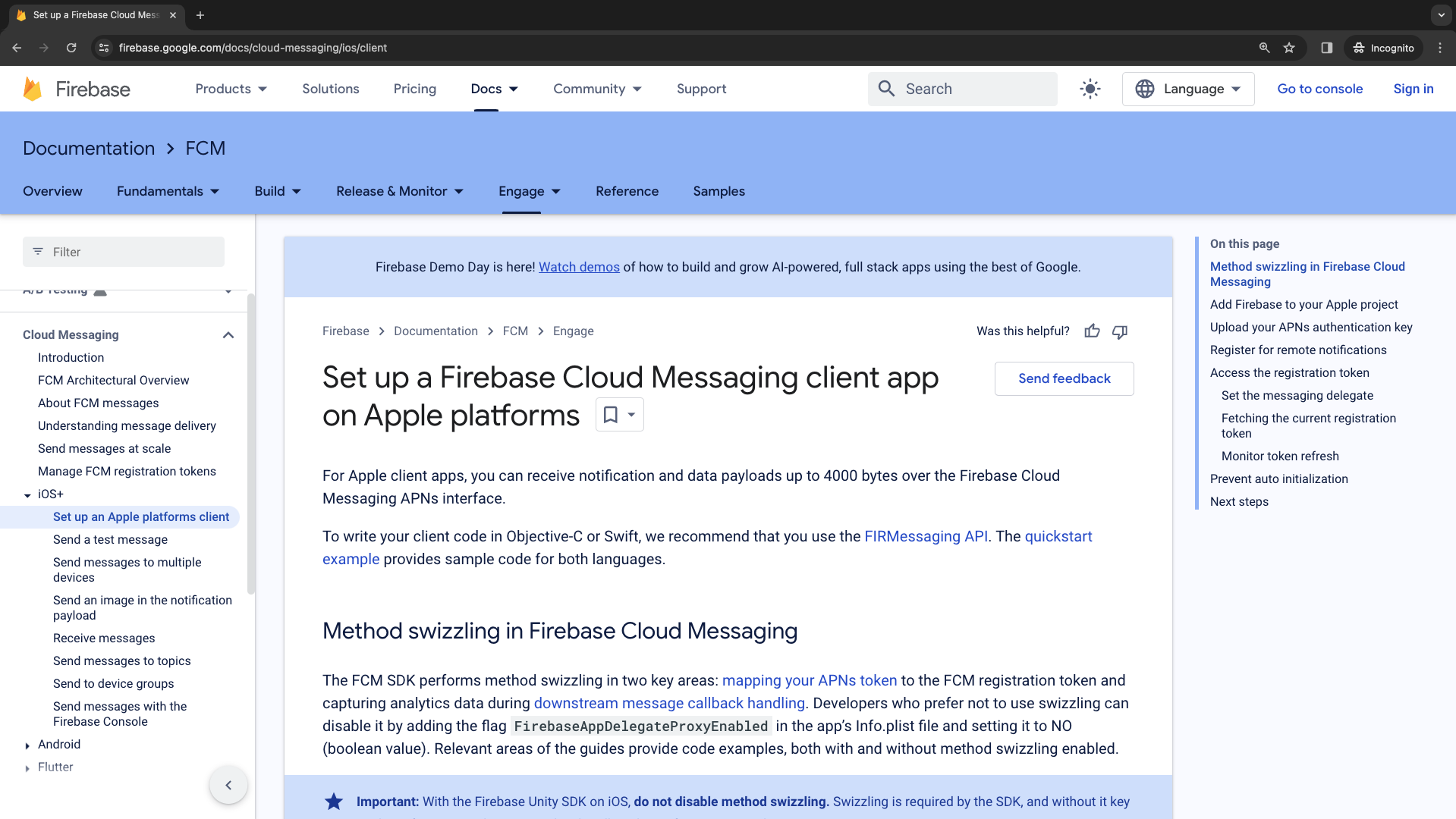The height and width of the screenshot is (819, 1456).
Task: Open Send a test message sidebar item
Action: [x=110, y=539]
